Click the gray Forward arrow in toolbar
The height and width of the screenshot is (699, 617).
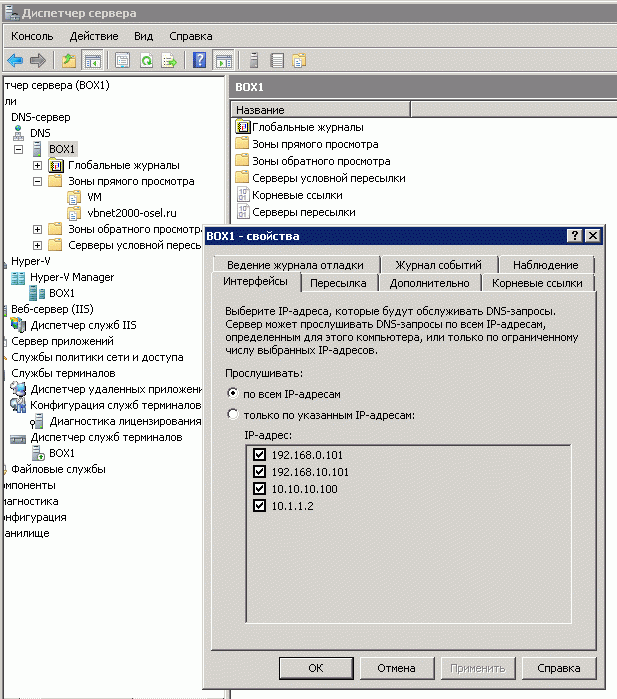pyautogui.click(x=37, y=60)
